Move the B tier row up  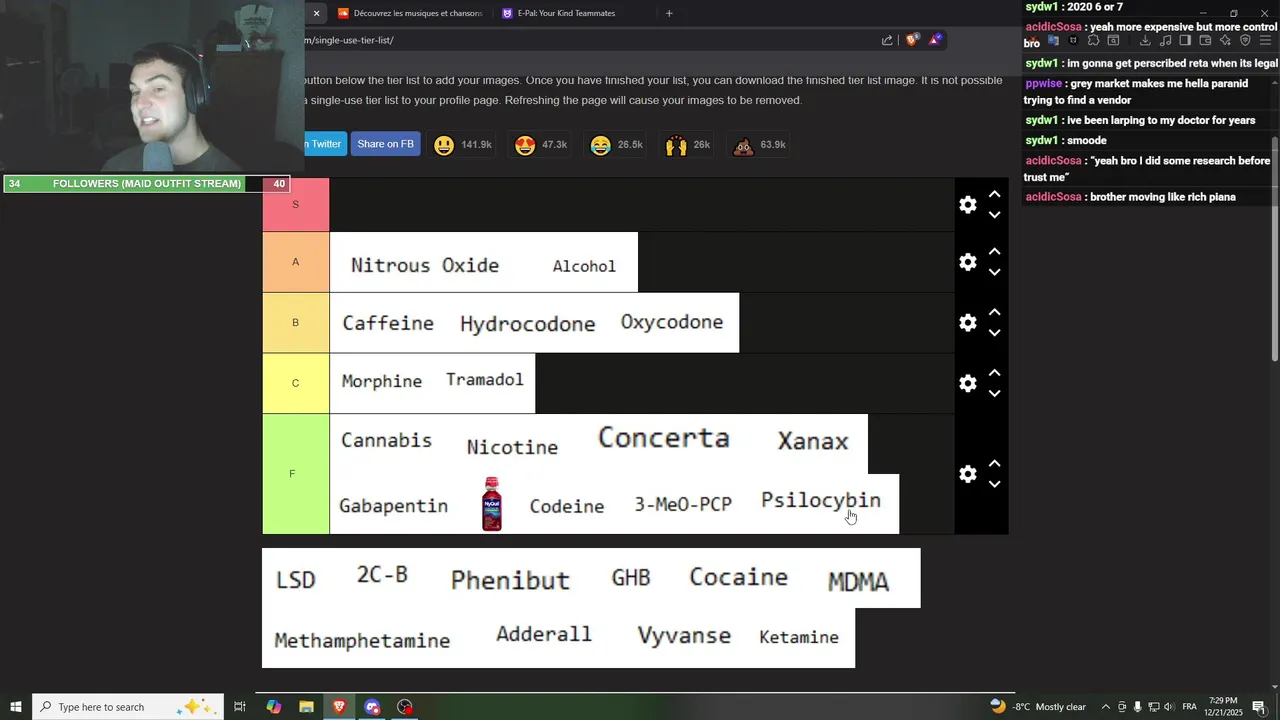pos(994,312)
